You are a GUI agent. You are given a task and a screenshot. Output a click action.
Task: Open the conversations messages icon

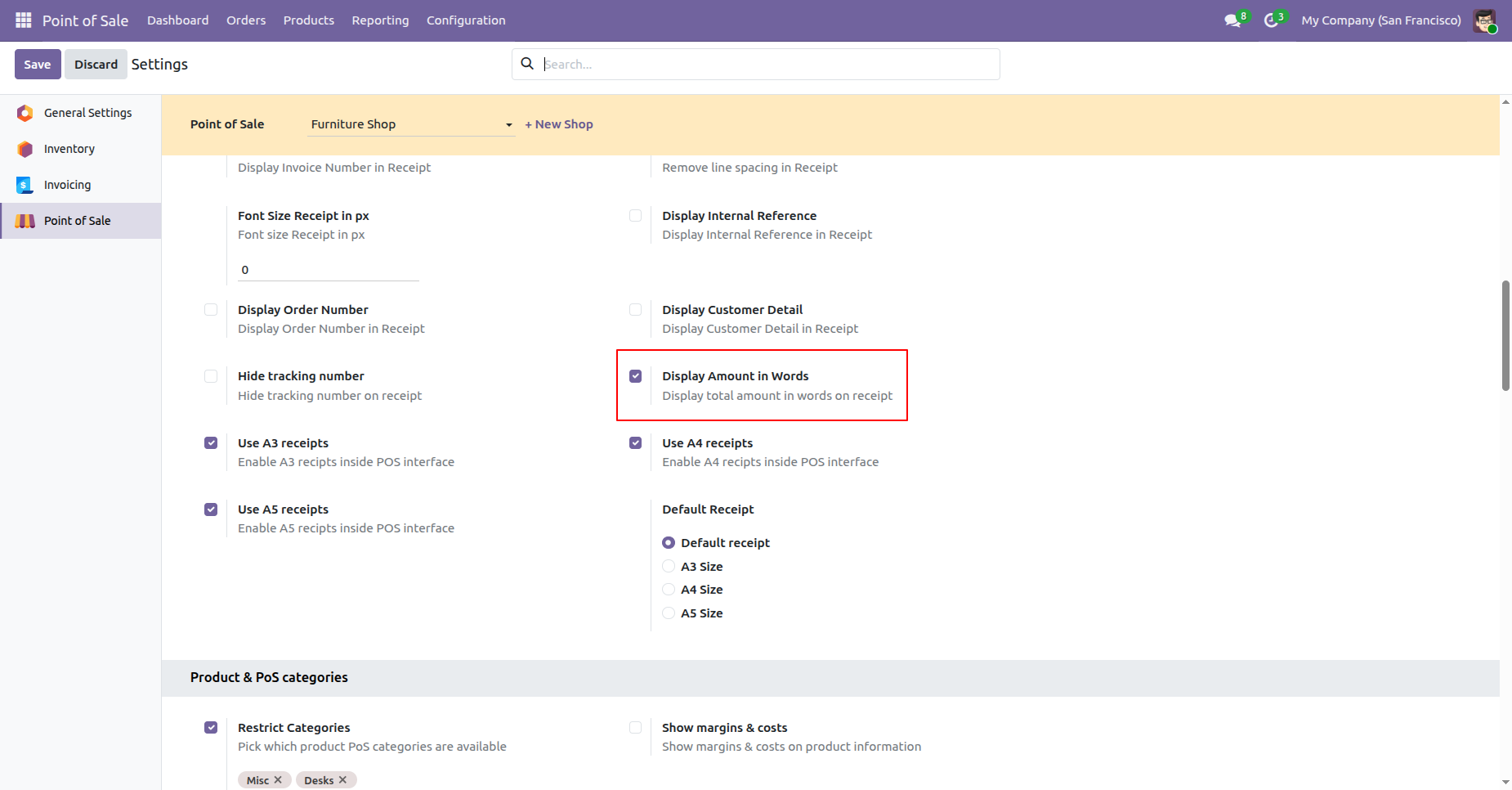click(1232, 20)
